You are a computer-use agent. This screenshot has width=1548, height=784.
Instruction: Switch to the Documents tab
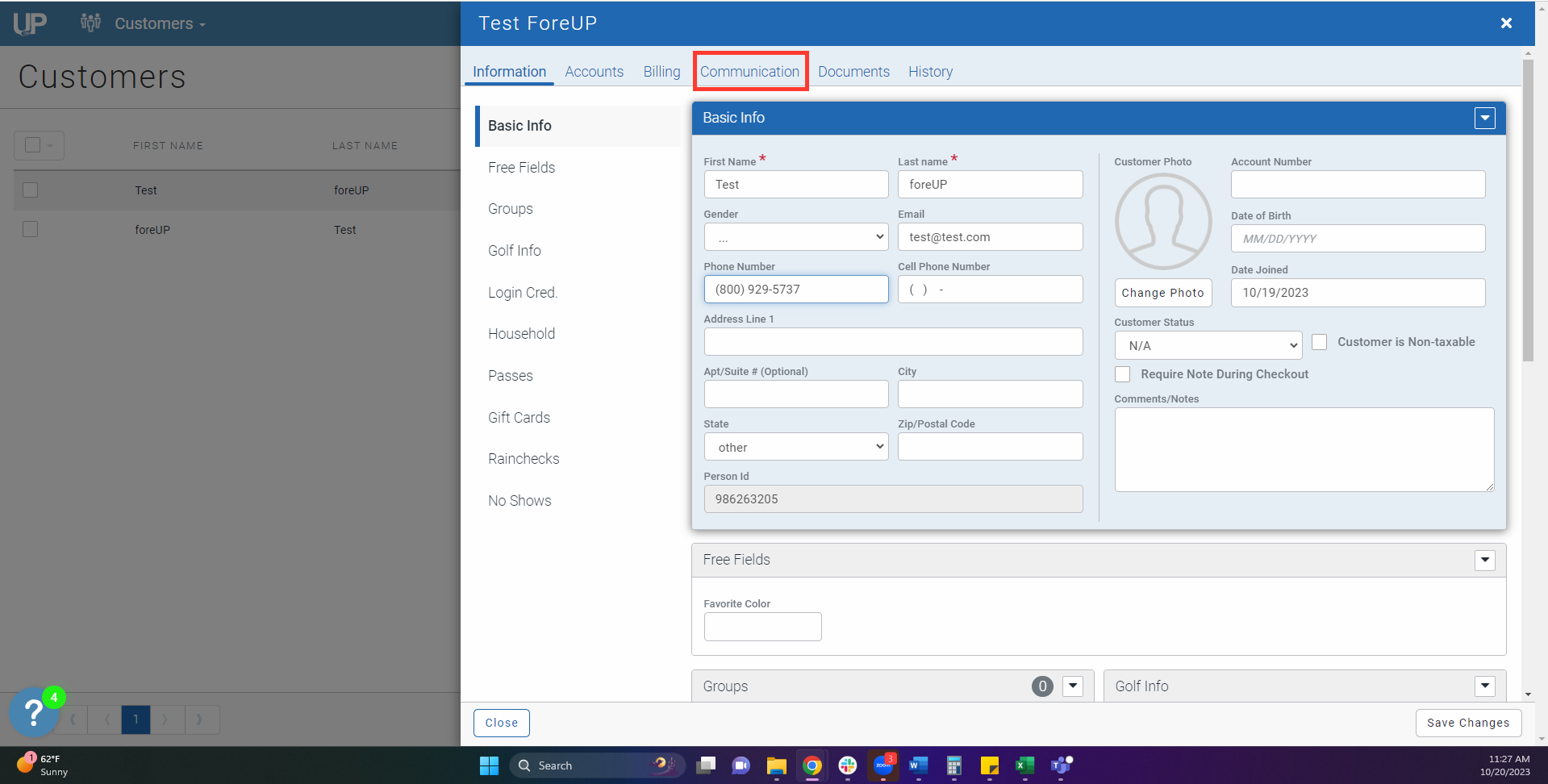tap(853, 72)
